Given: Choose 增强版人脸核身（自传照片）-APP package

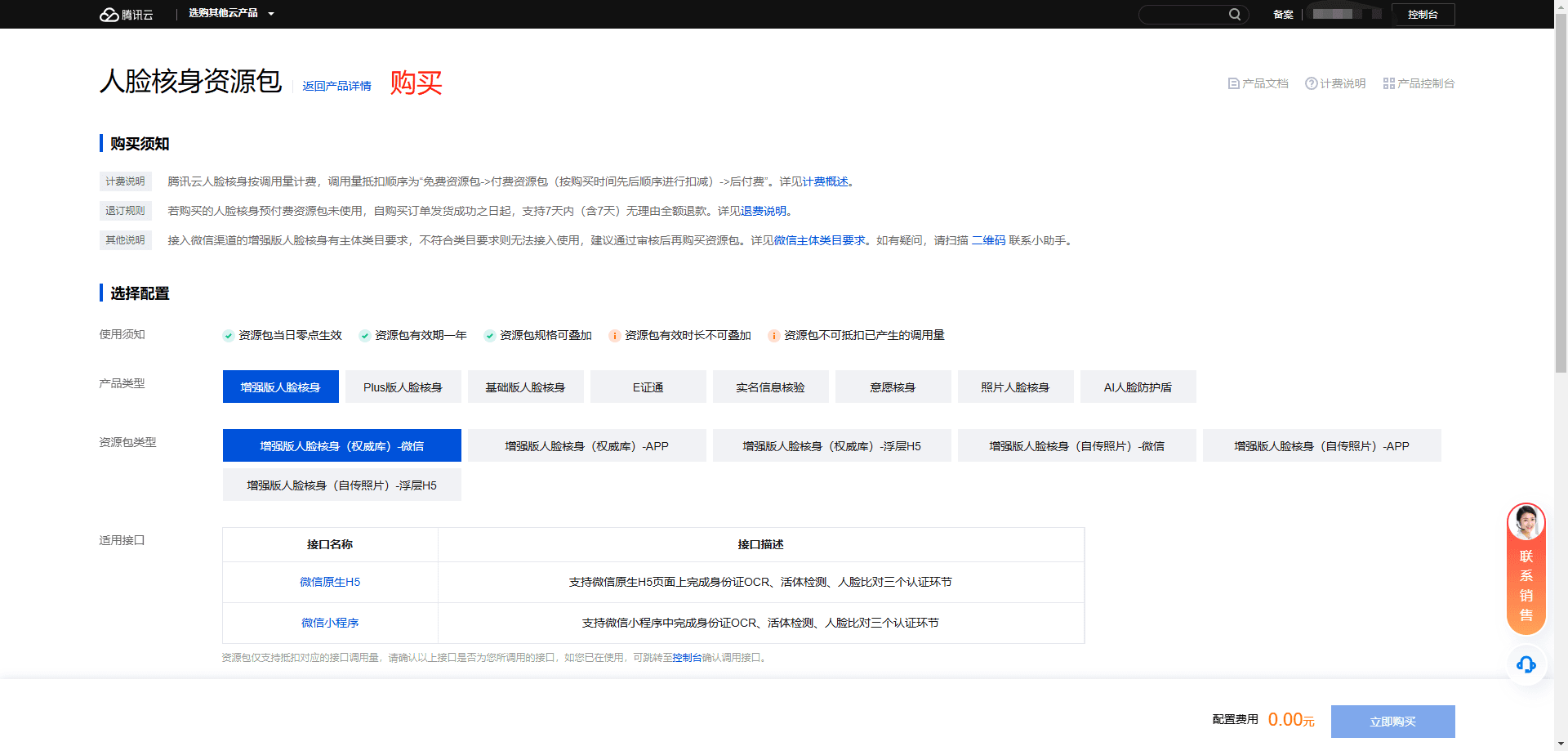Looking at the screenshot, I should pyautogui.click(x=1321, y=445).
